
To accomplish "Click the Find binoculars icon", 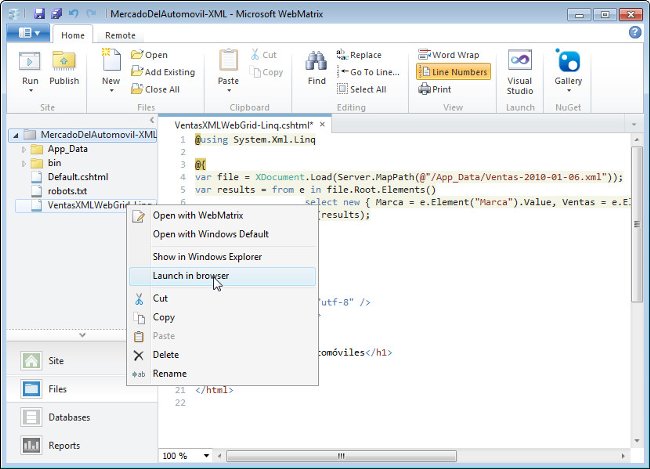I will 316,61.
